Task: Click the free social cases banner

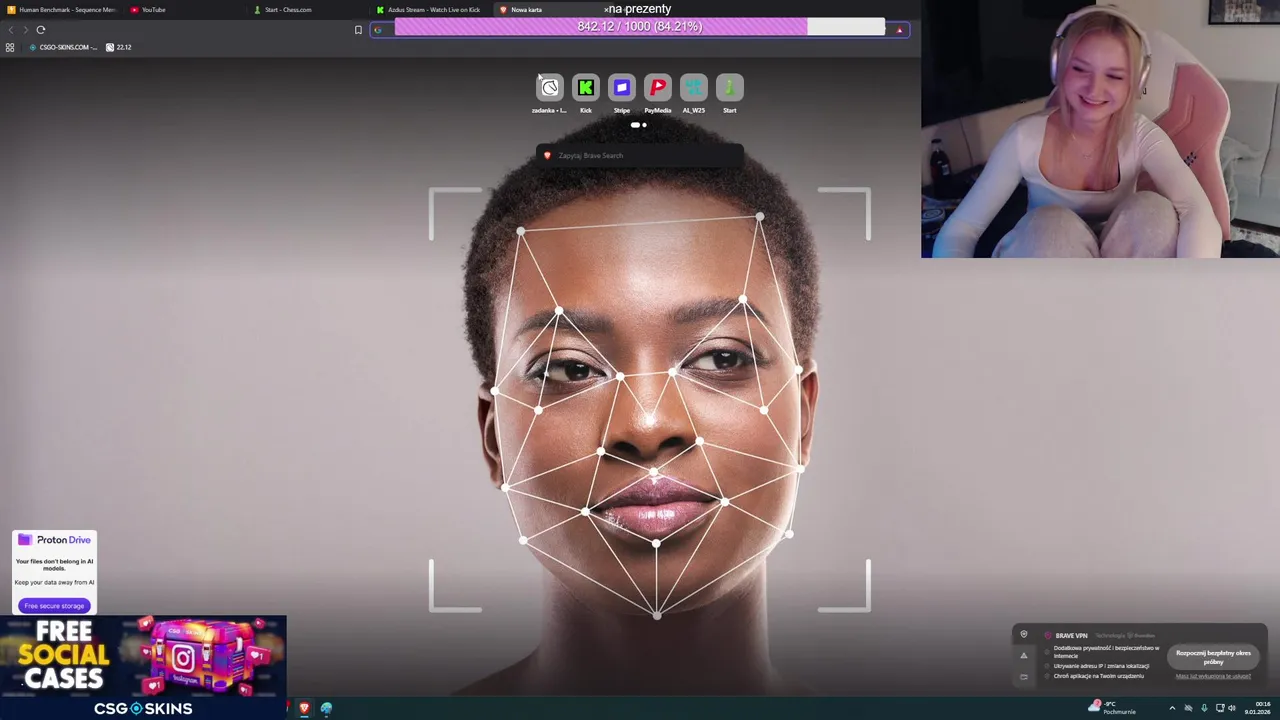Action: coord(143,667)
